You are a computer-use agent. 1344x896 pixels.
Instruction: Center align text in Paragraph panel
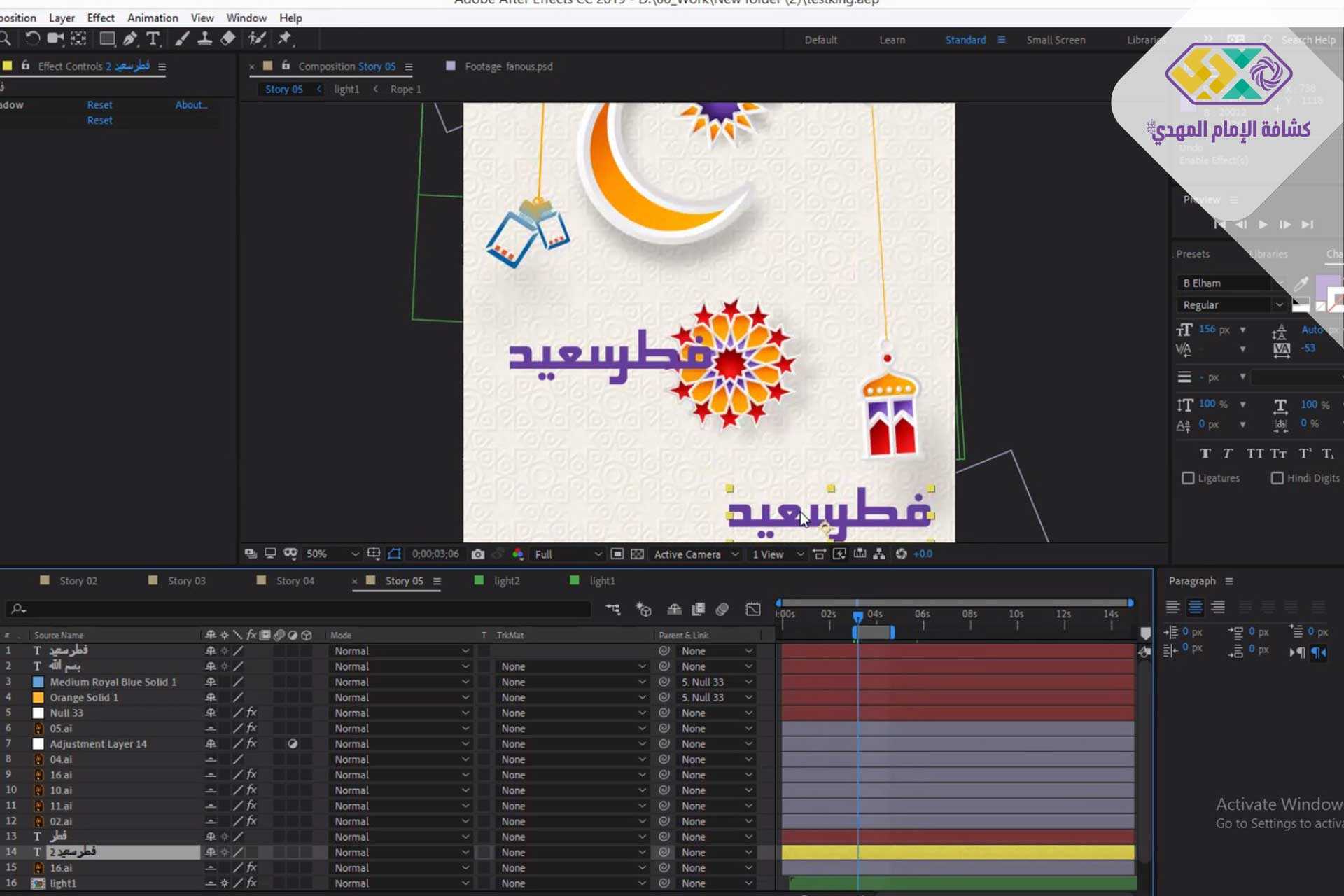[1195, 608]
